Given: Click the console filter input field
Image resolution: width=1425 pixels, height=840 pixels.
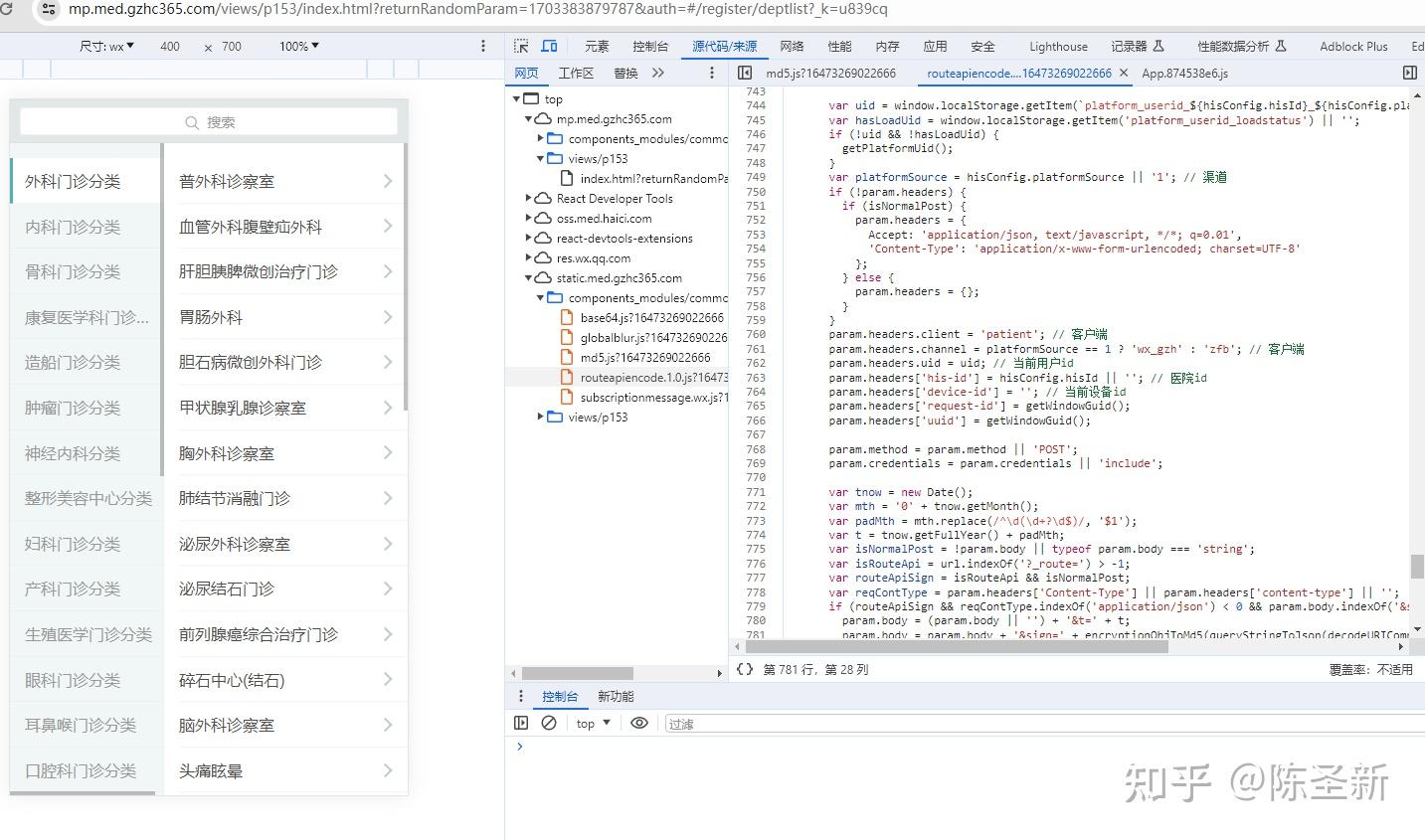Looking at the screenshot, I should pos(1043,724).
